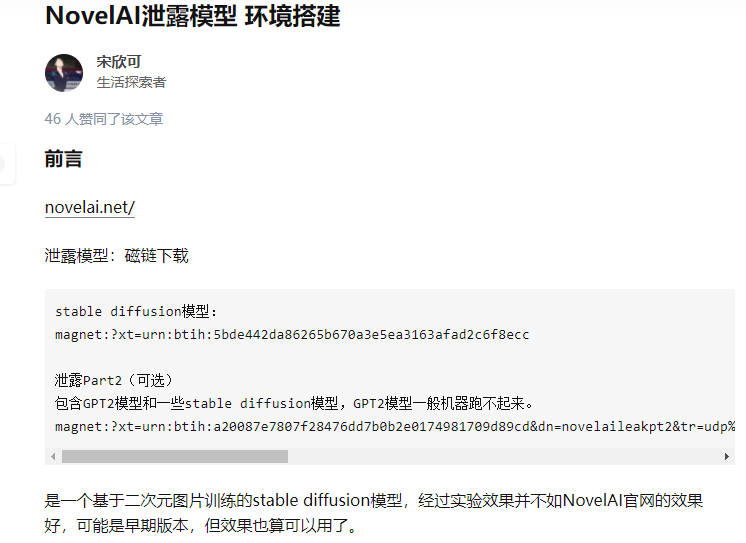746x543 pixels.
Task: Open author 宋欣可's avatar picture
Action: click(x=64, y=73)
